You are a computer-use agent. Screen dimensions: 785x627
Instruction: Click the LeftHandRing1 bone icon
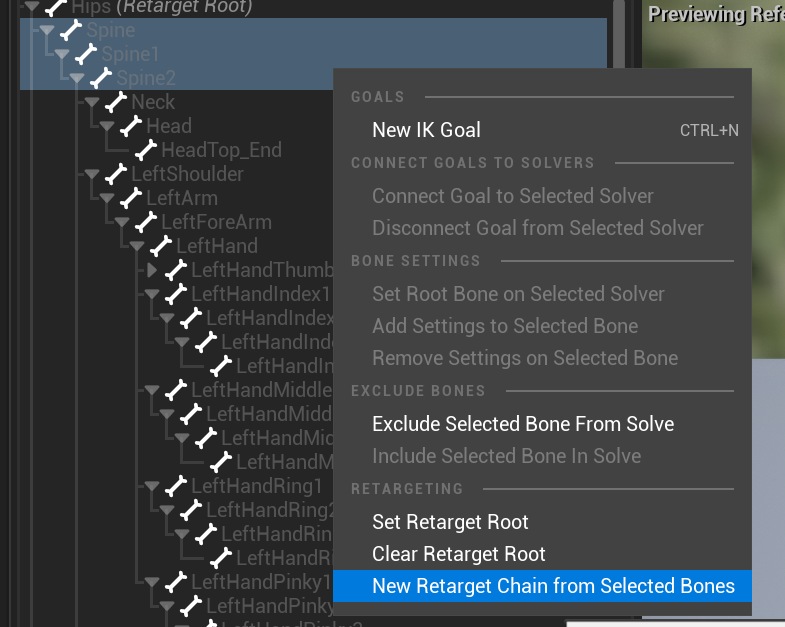[x=176, y=486]
